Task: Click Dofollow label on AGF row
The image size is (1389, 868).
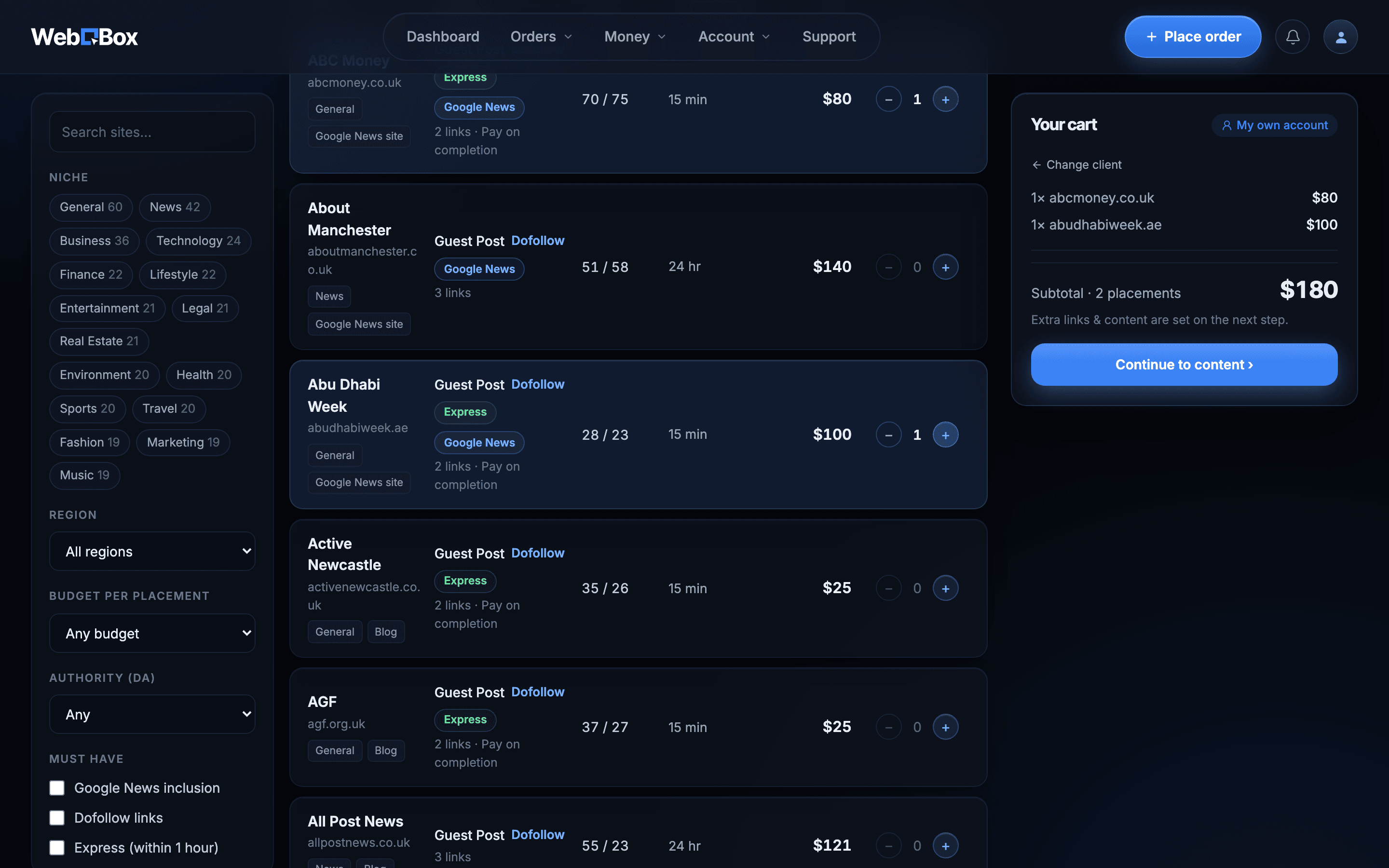Action: click(x=538, y=692)
